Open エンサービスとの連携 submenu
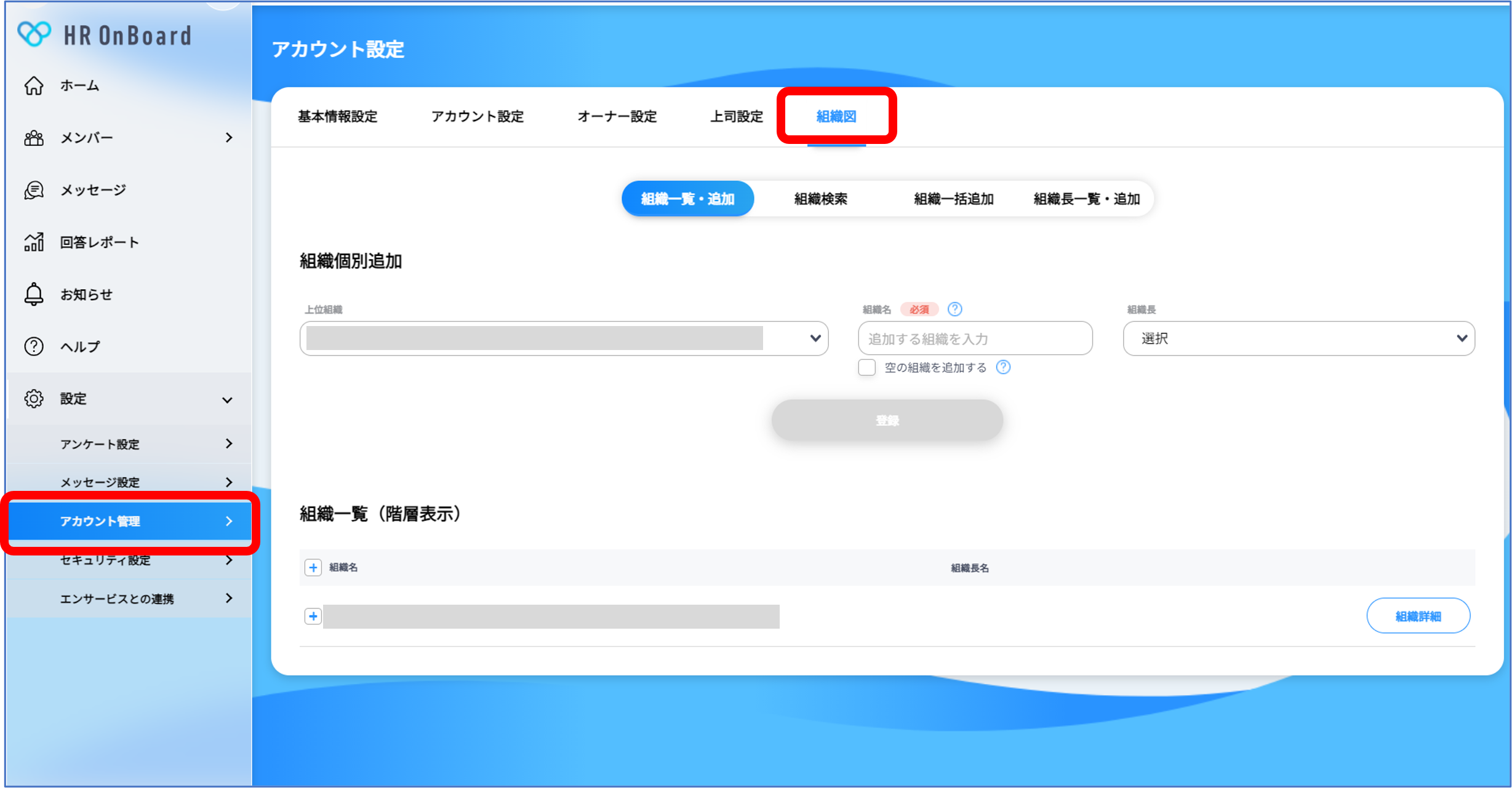 click(x=129, y=599)
